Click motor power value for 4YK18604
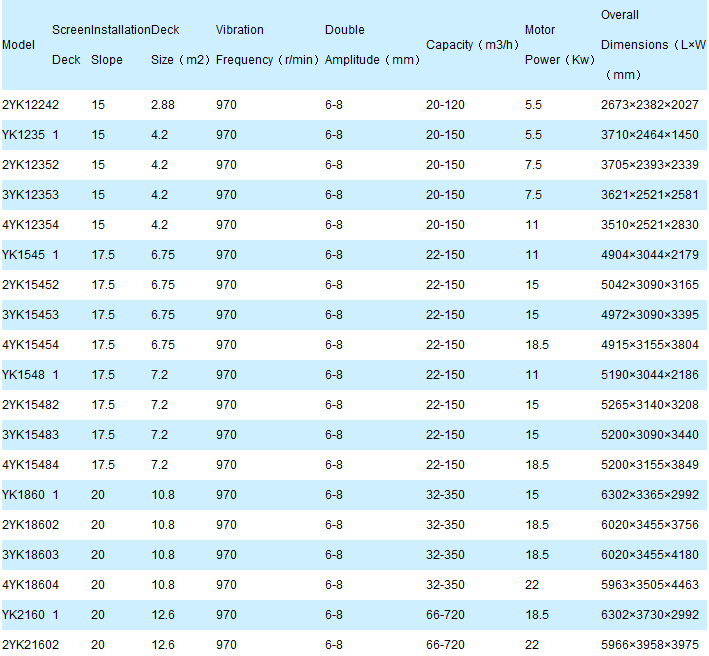The image size is (709, 656). pyautogui.click(x=532, y=585)
